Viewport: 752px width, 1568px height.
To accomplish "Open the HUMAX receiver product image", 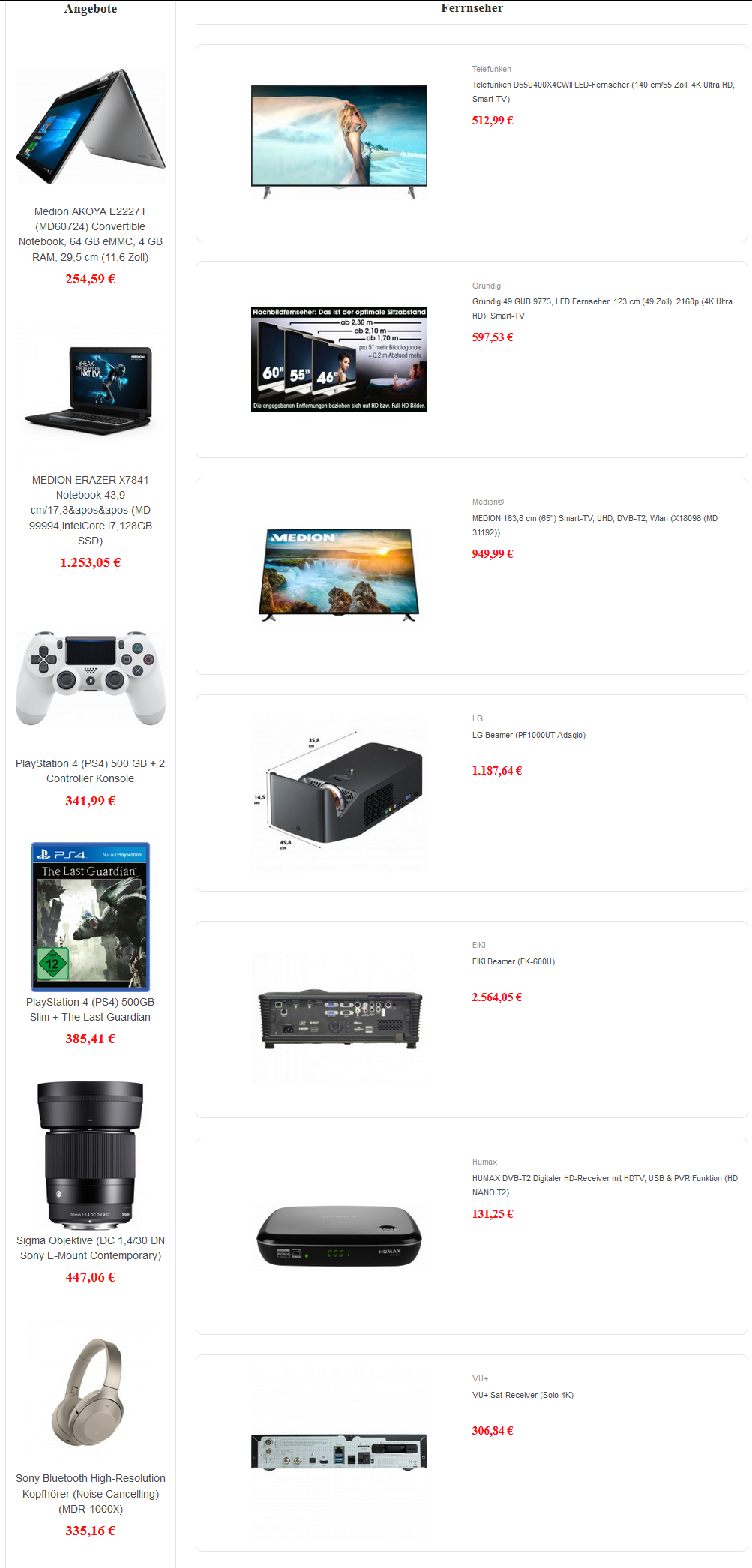I will point(339,1236).
